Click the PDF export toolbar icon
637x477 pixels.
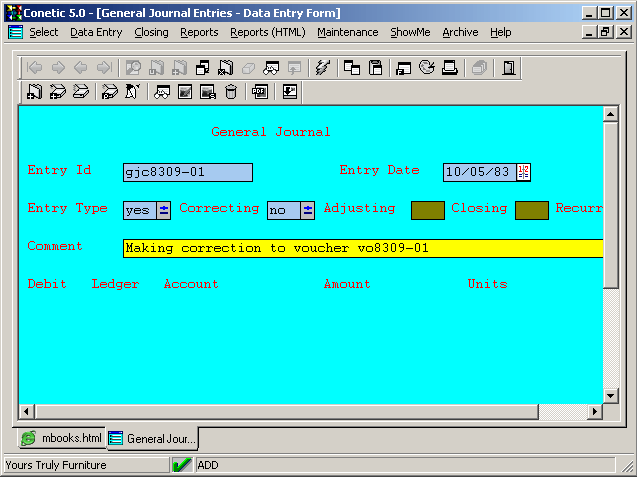coord(259,93)
